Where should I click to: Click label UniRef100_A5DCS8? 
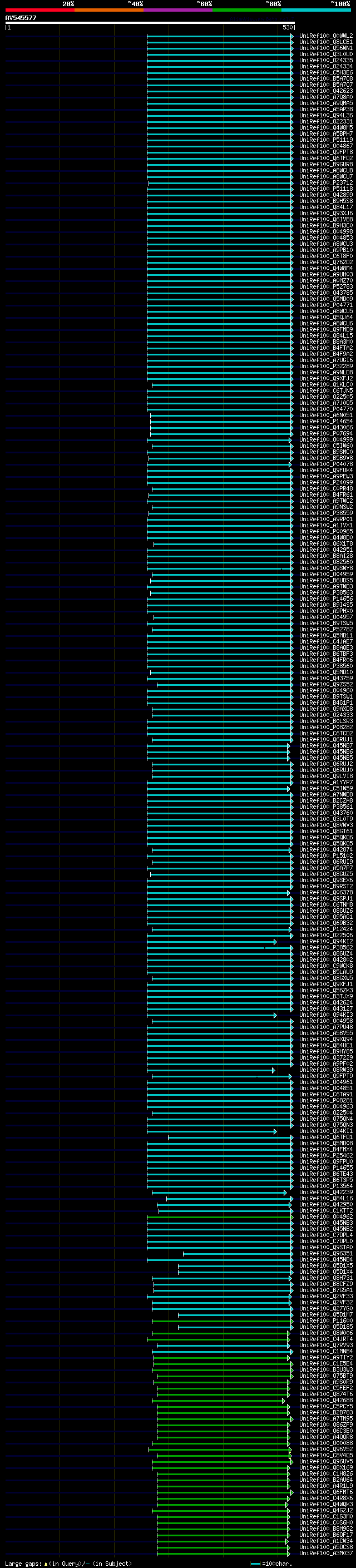[326, 1547]
